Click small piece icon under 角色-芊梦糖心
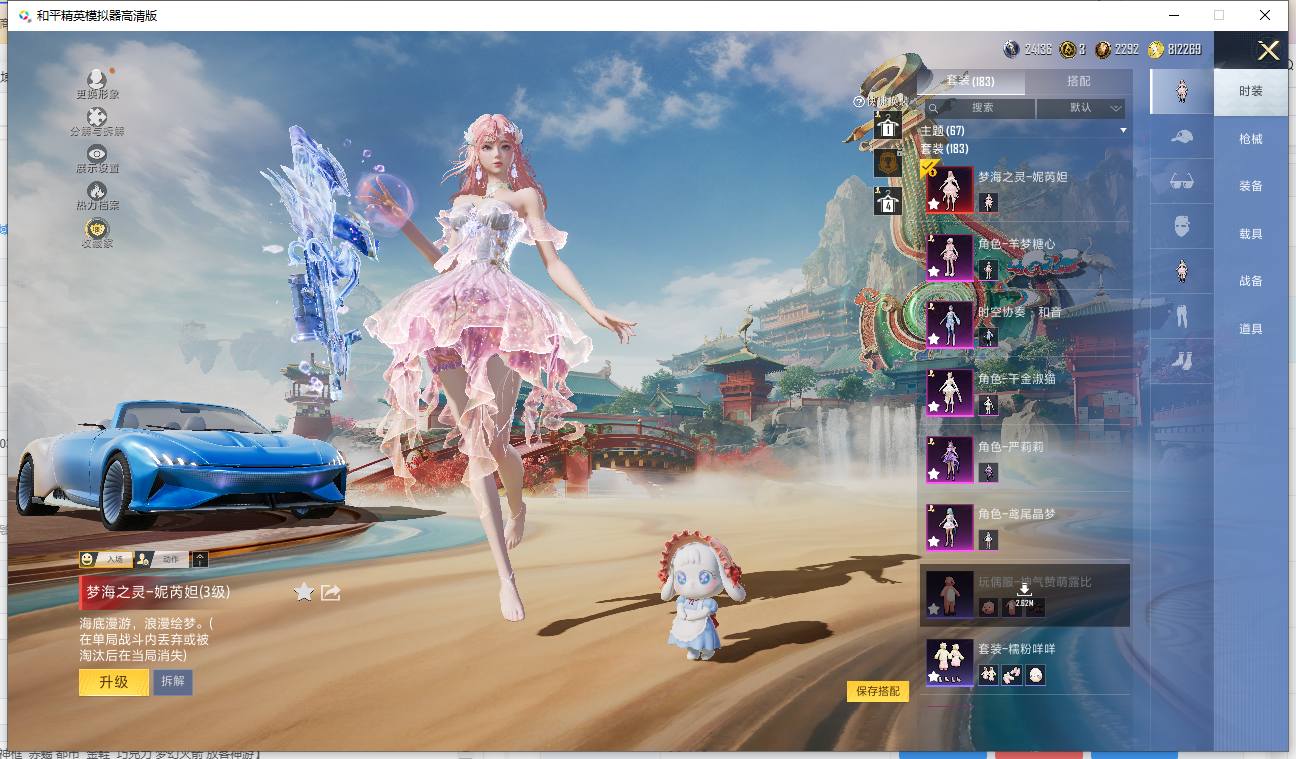The height and width of the screenshot is (759, 1296). point(988,270)
